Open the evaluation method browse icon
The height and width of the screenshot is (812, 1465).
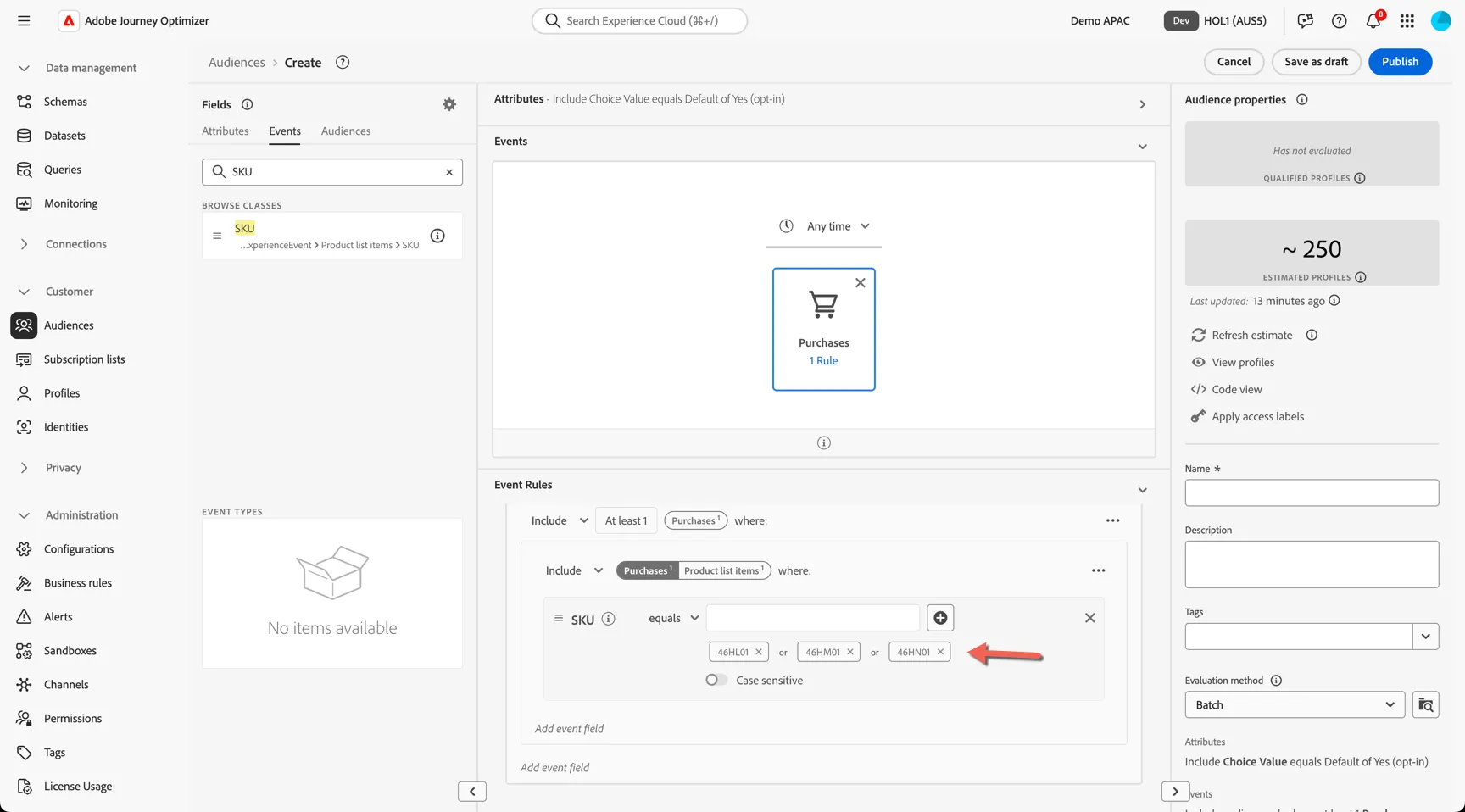[1426, 705]
